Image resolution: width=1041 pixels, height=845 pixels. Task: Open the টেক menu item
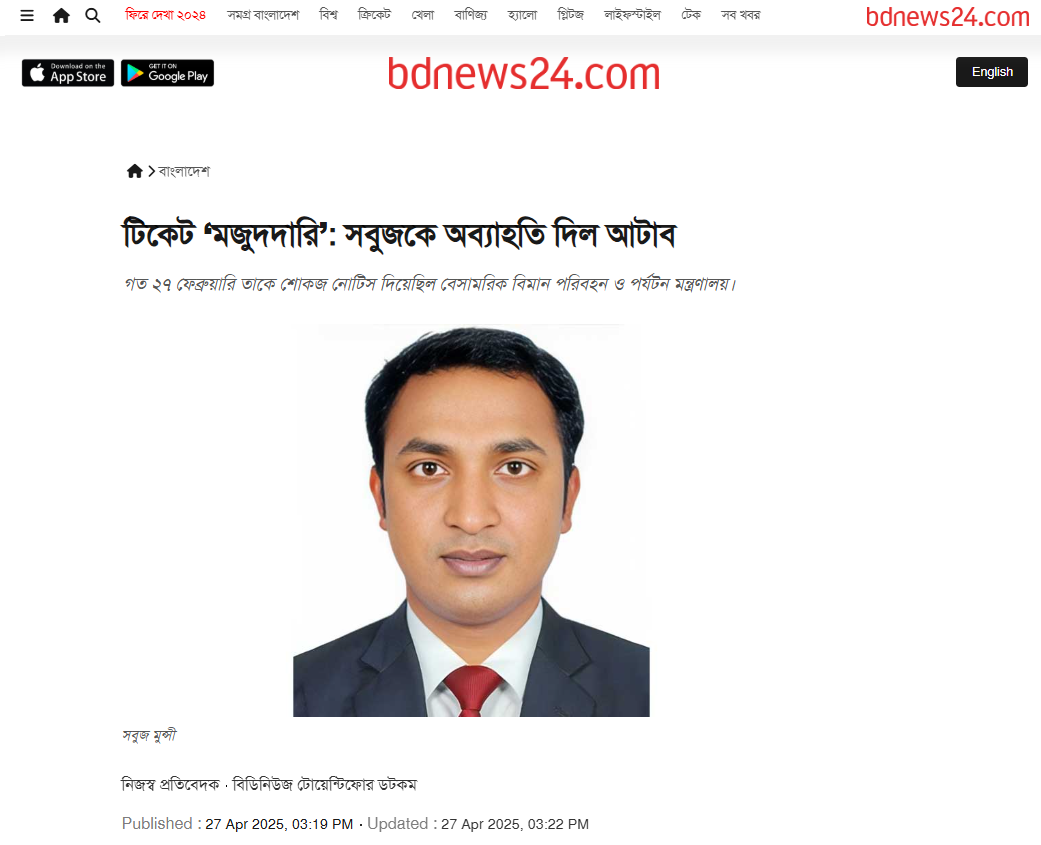click(691, 15)
